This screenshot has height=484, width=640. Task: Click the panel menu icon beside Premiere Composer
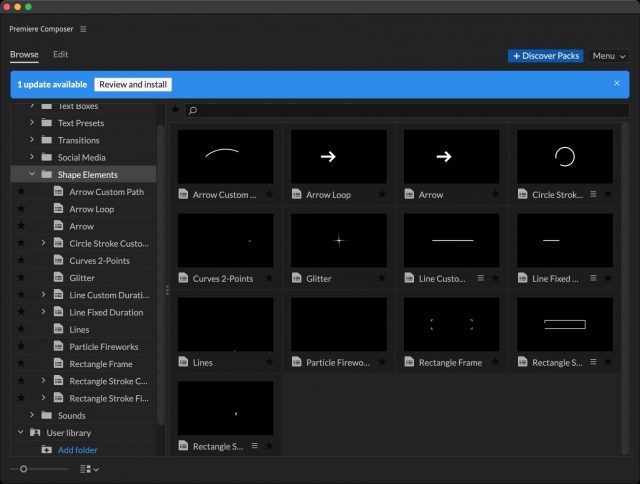click(83, 29)
